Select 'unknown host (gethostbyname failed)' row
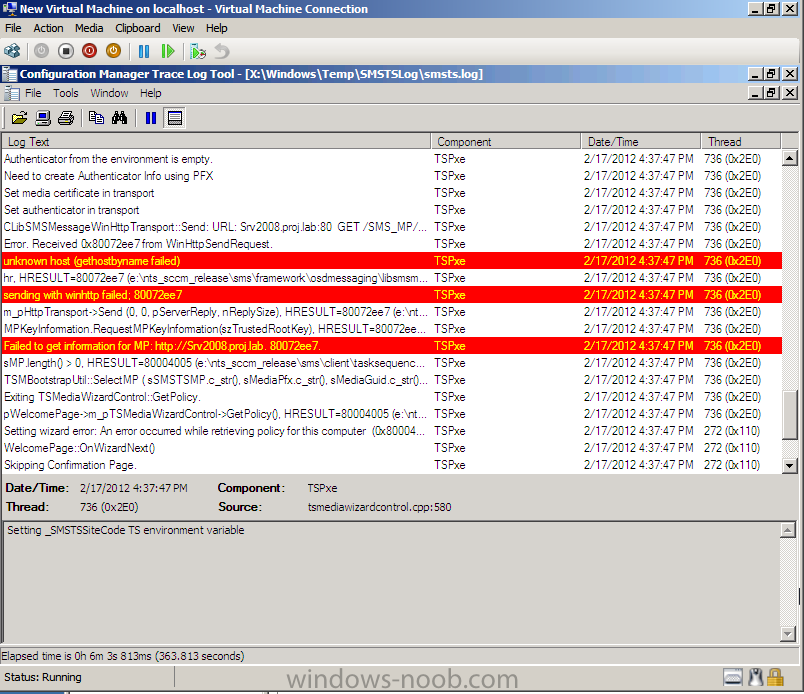The height and width of the screenshot is (694, 804). coord(392,261)
